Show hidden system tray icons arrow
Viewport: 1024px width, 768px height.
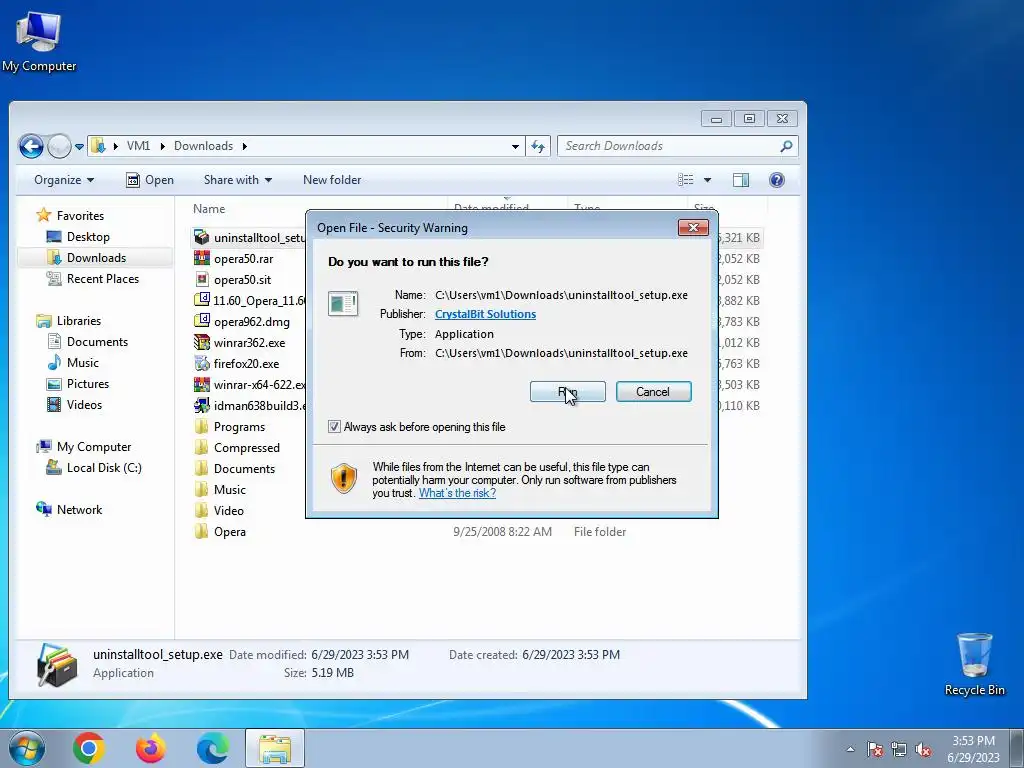[850, 749]
